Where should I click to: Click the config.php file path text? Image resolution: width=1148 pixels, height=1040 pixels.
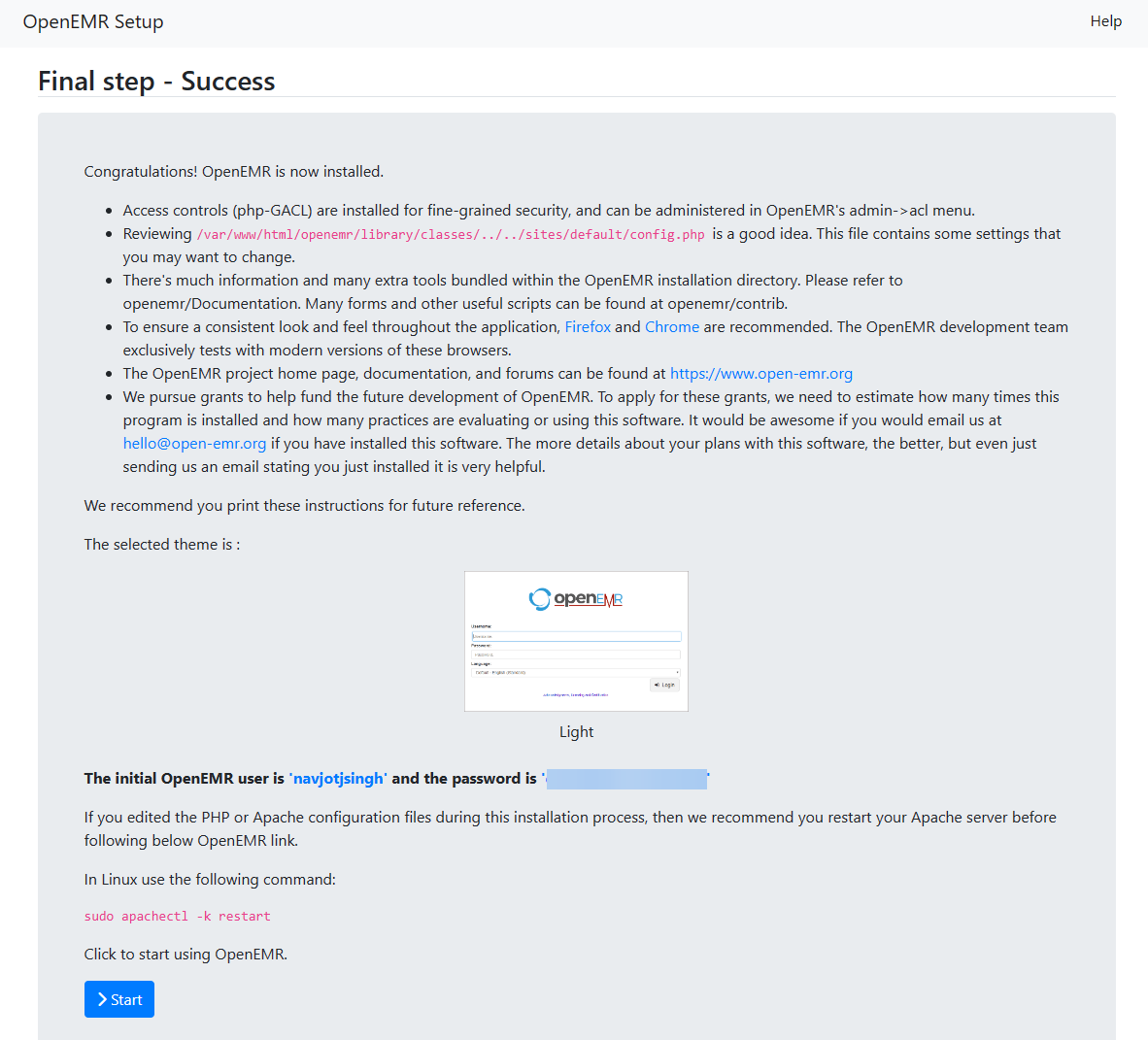[x=451, y=235]
